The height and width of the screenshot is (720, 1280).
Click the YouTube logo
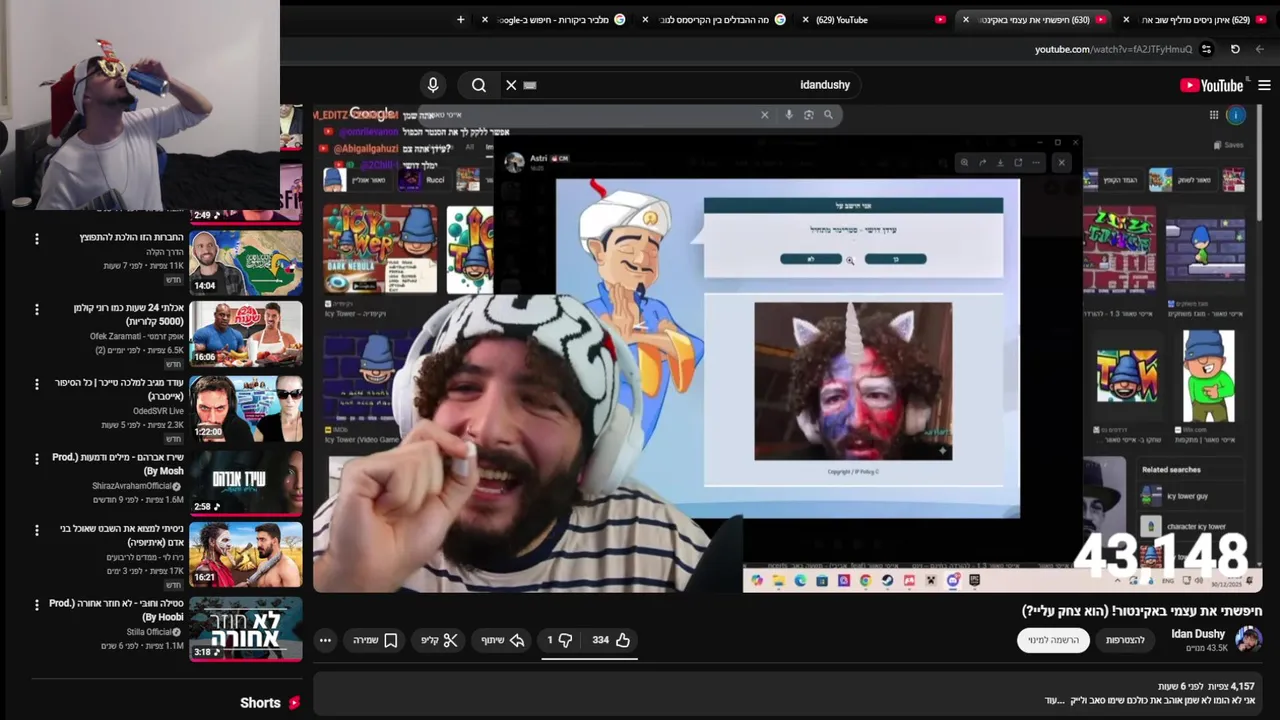coord(1212,85)
